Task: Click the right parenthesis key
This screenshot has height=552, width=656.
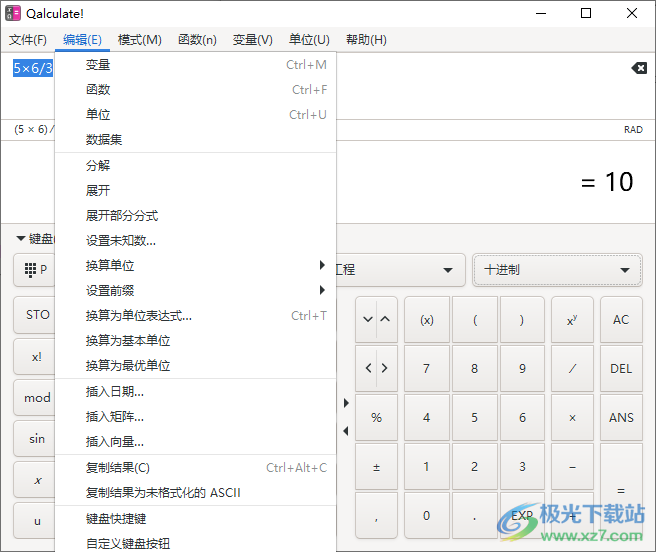Action: (522, 320)
